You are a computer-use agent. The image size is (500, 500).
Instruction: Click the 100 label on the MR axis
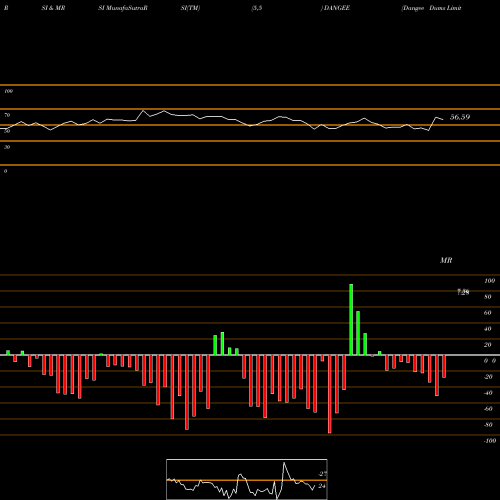coord(489,281)
